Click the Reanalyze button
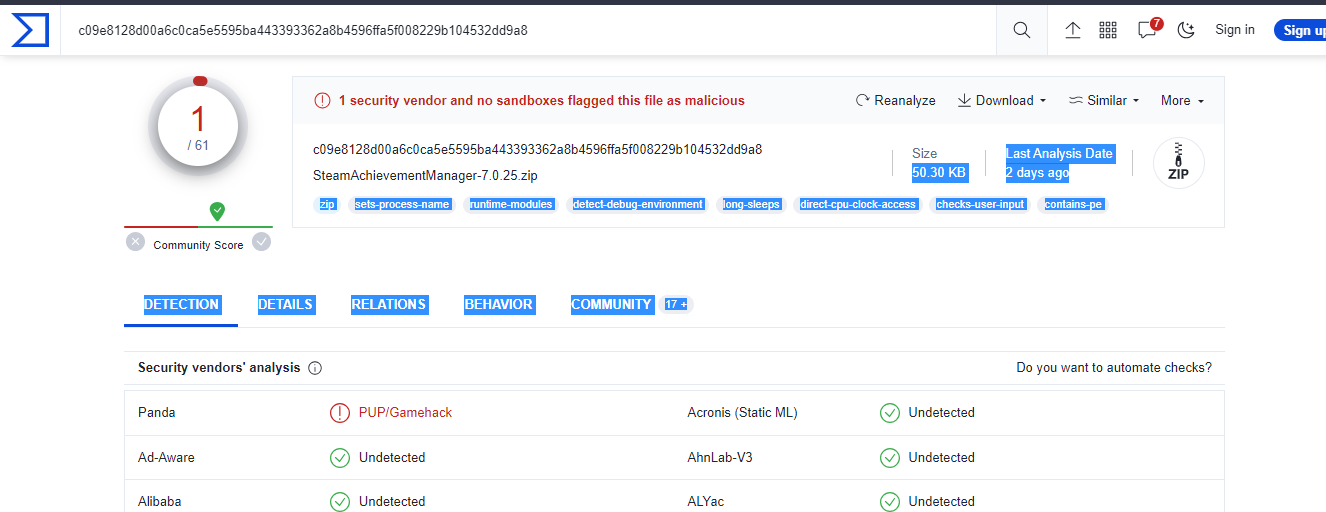This screenshot has height=512, width=1326. 896,100
